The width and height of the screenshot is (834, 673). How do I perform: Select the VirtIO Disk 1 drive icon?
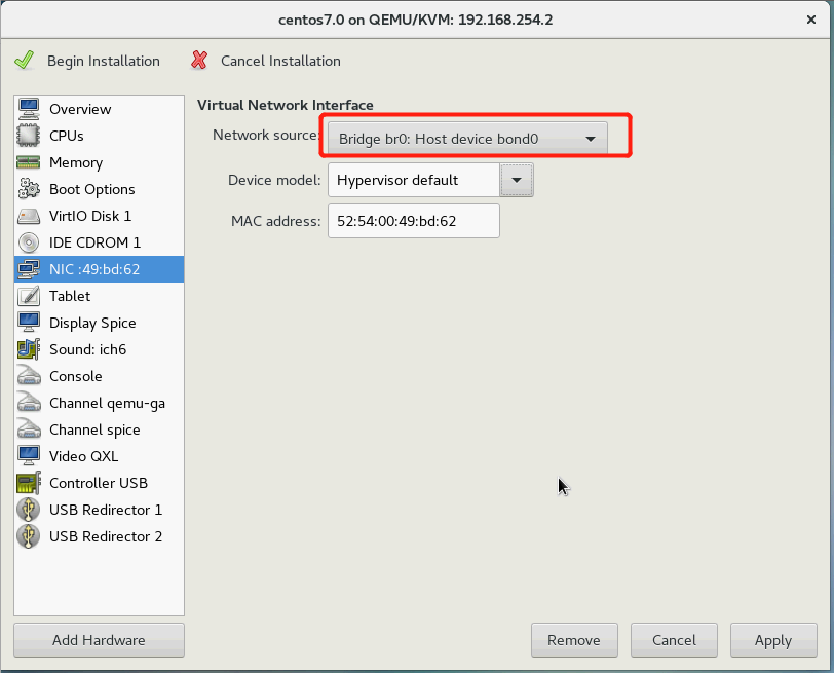coord(28,216)
